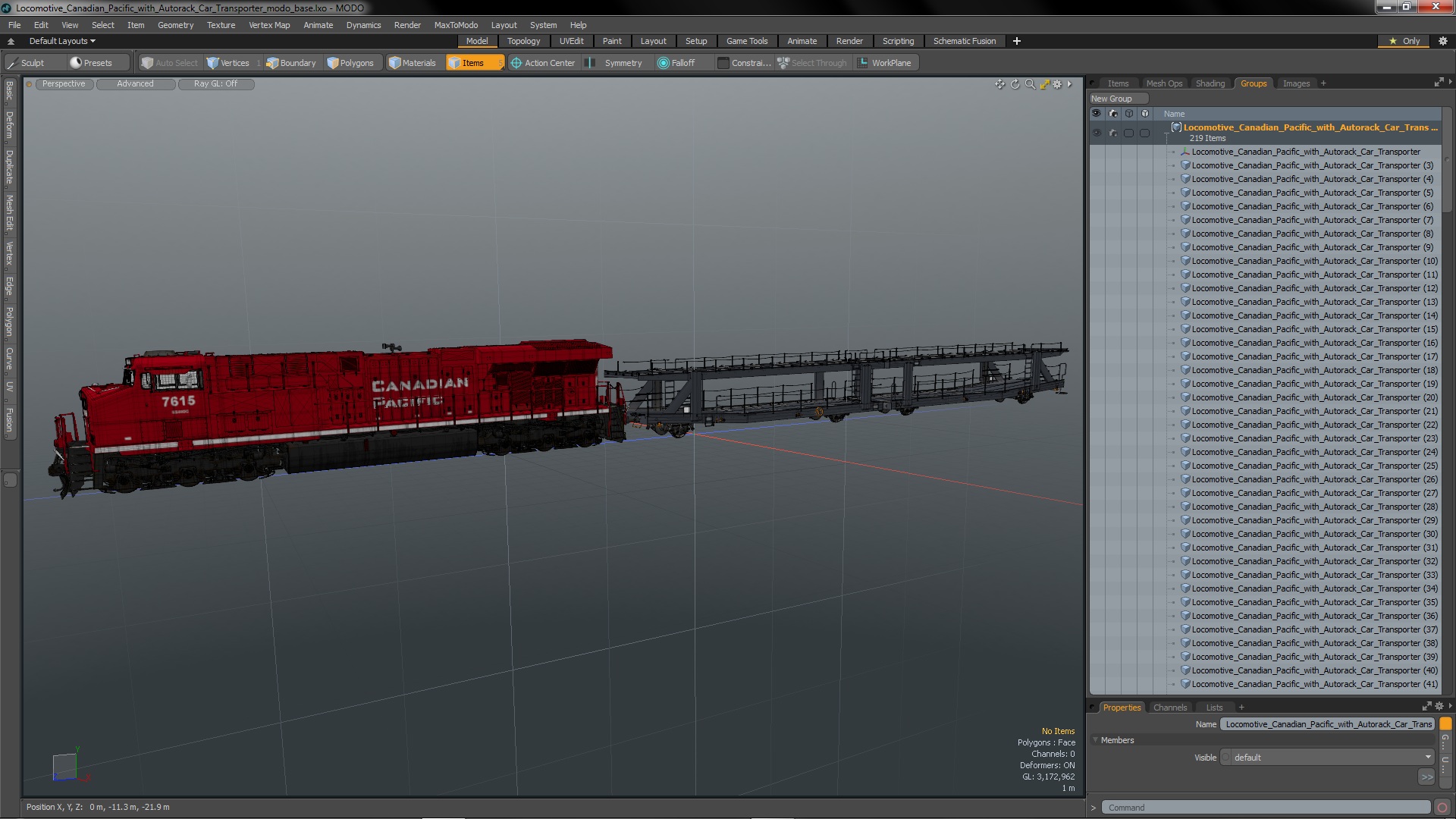Open the Geometry menu
The width and height of the screenshot is (1456, 819).
(175, 25)
